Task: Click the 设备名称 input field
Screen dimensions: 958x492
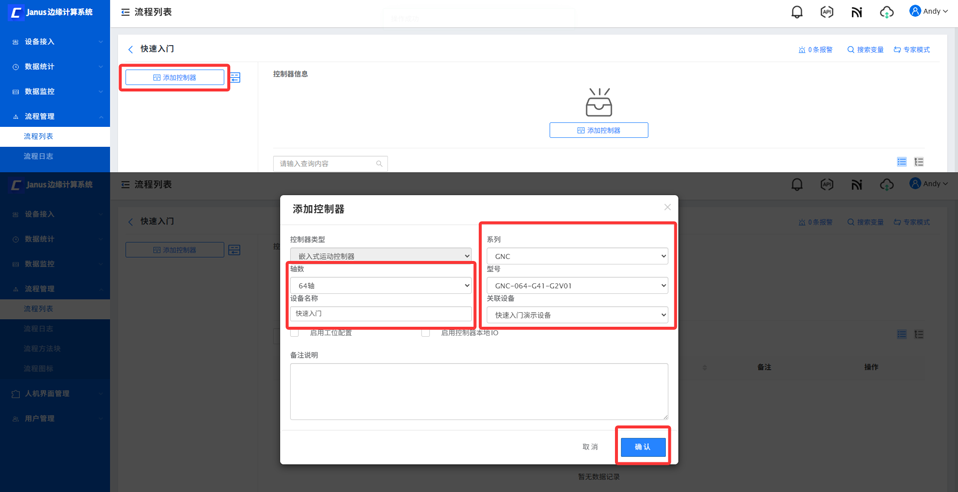Action: coord(380,314)
